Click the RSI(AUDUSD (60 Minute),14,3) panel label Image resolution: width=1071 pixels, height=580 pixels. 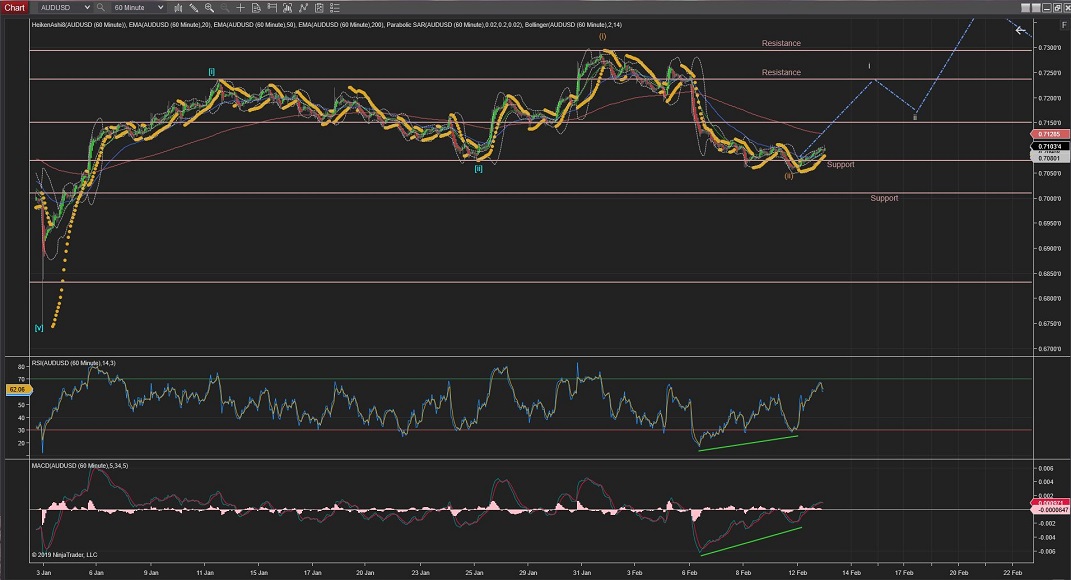click(74, 363)
